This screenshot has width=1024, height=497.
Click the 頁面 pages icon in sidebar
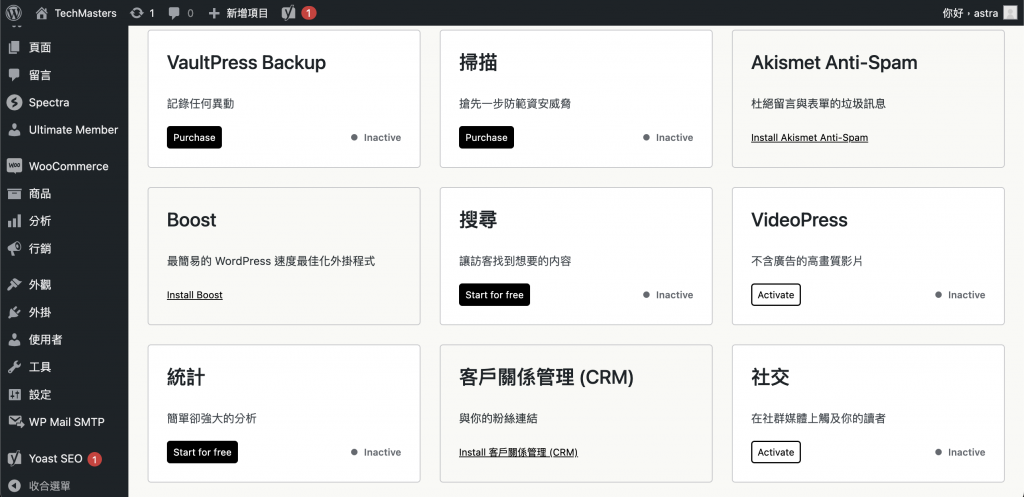(14, 47)
